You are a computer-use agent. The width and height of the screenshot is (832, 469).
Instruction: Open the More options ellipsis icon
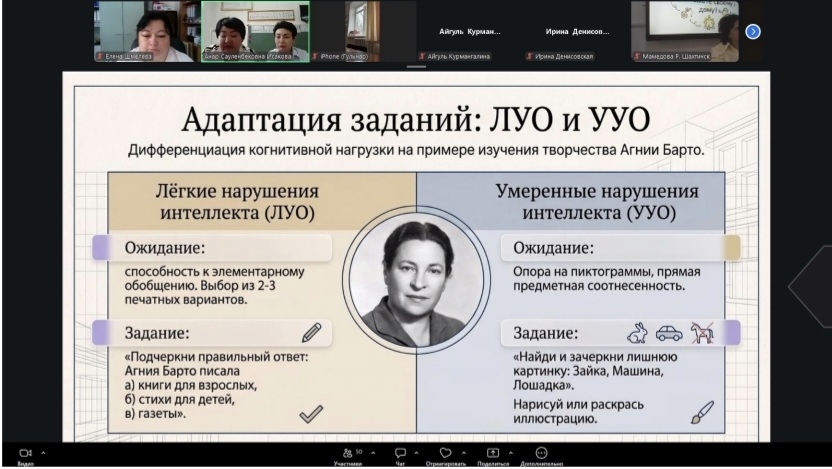point(542,453)
